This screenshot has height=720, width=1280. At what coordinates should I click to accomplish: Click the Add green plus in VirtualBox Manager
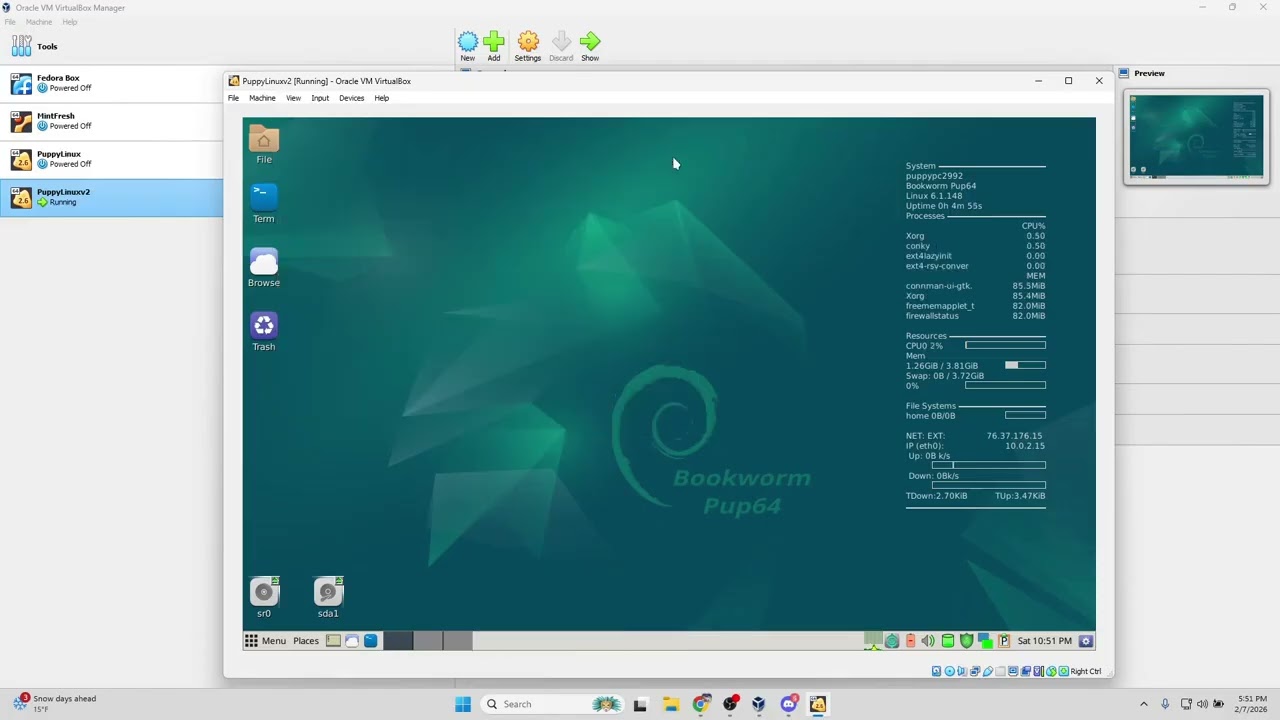click(x=494, y=46)
